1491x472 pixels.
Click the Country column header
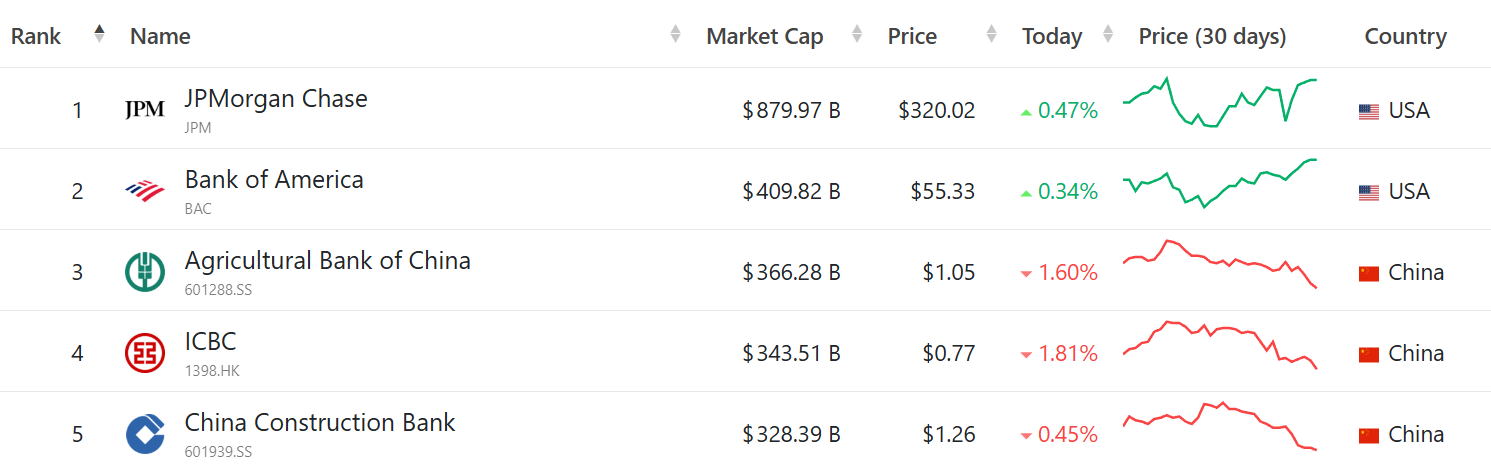point(1405,37)
